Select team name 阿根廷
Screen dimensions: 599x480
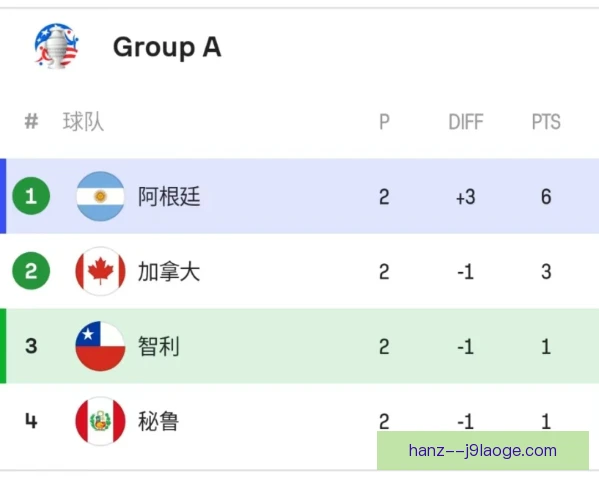pos(169,196)
